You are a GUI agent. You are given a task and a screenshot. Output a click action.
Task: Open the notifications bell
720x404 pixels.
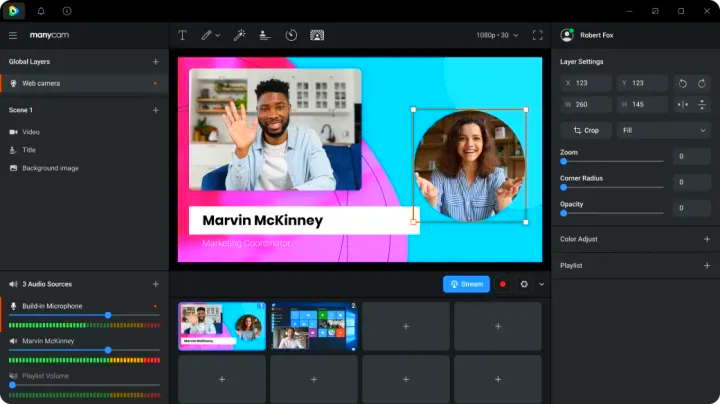41,11
